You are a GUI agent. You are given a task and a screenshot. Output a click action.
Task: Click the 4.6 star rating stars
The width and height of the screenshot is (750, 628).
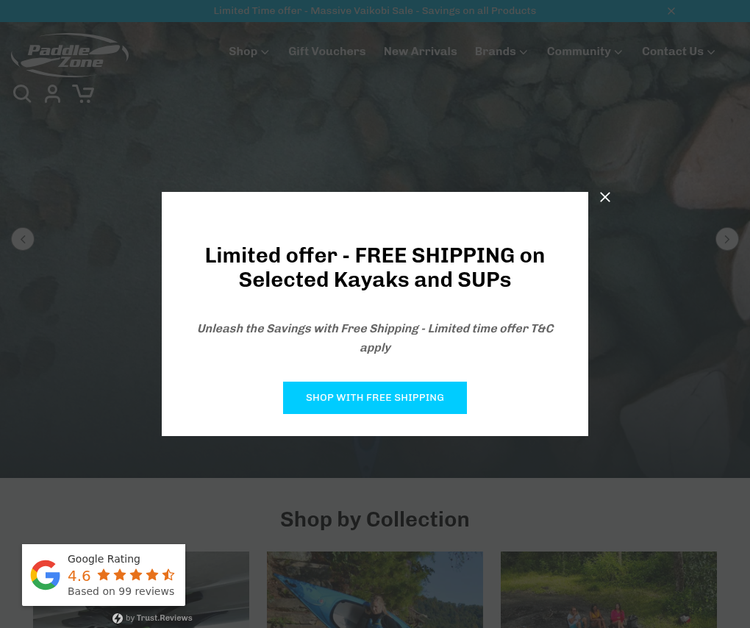pyautogui.click(x=136, y=575)
